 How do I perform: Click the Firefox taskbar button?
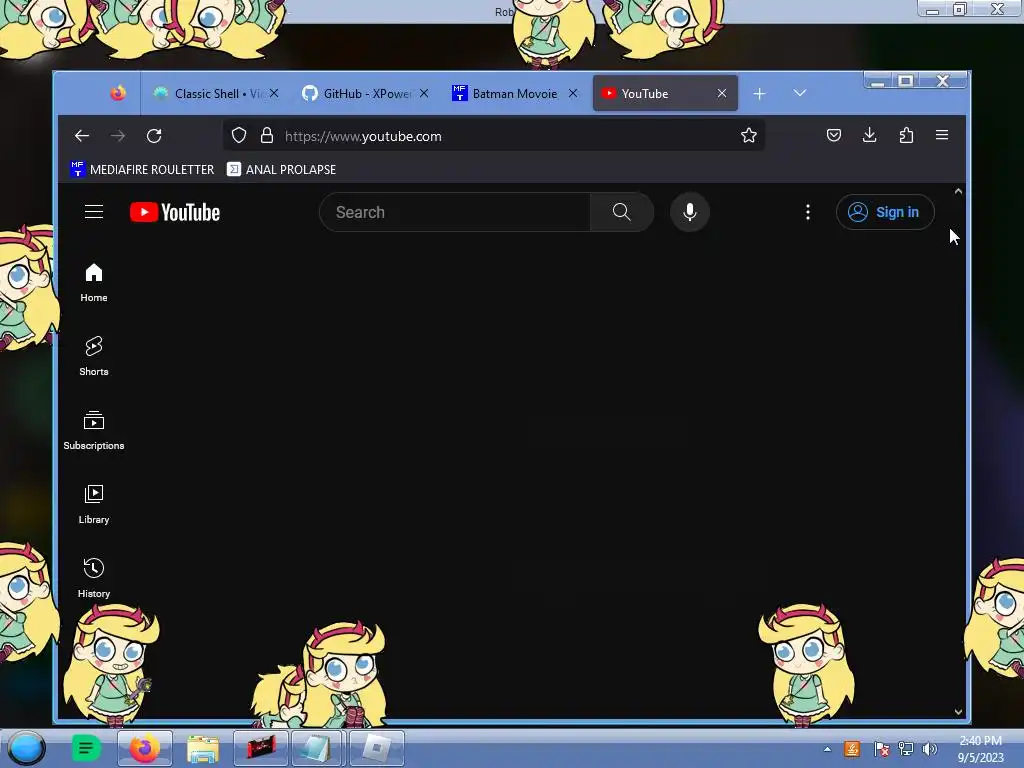[x=145, y=748]
